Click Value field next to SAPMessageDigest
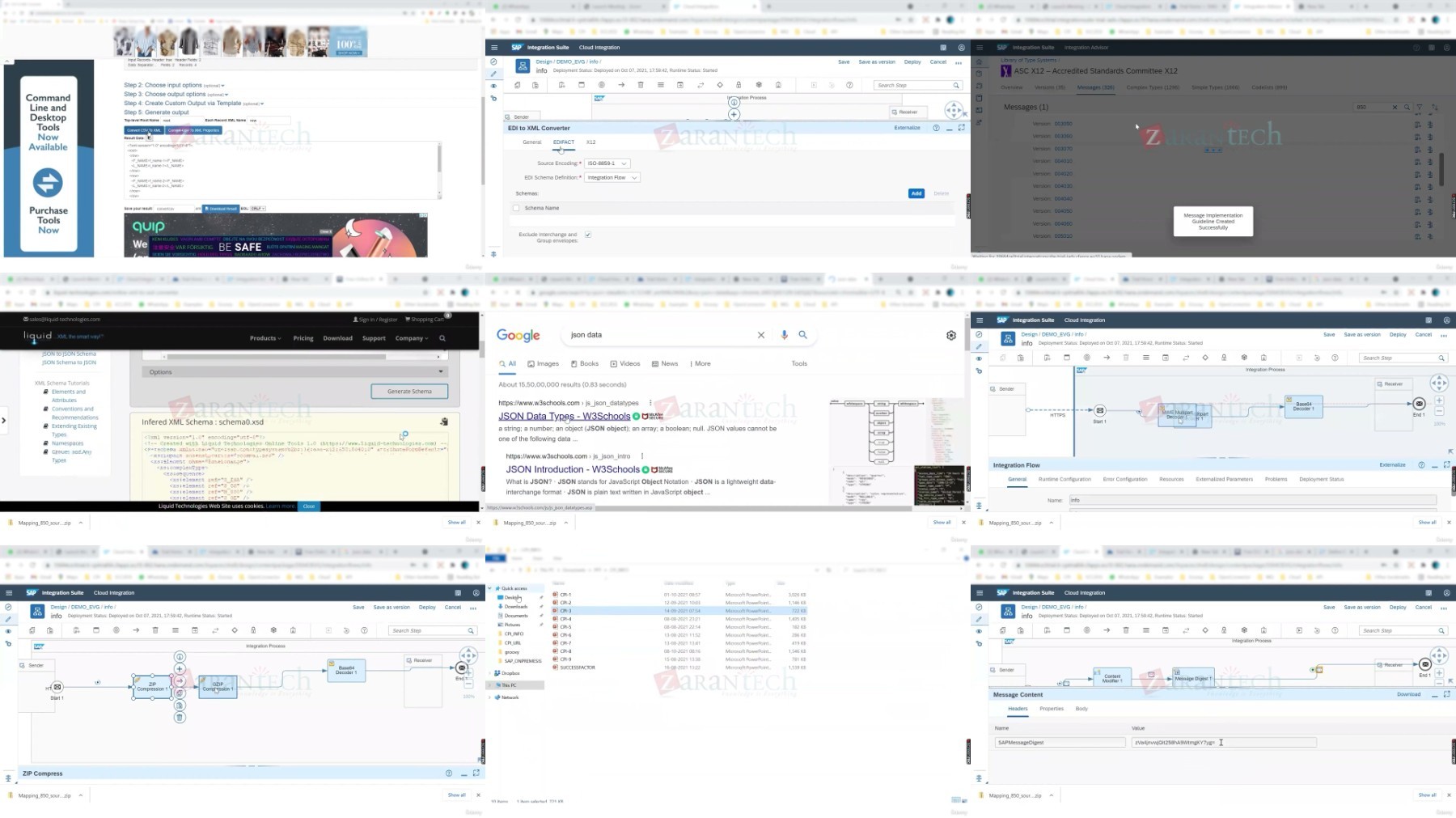Image resolution: width=1456 pixels, height=818 pixels. coord(1224,742)
